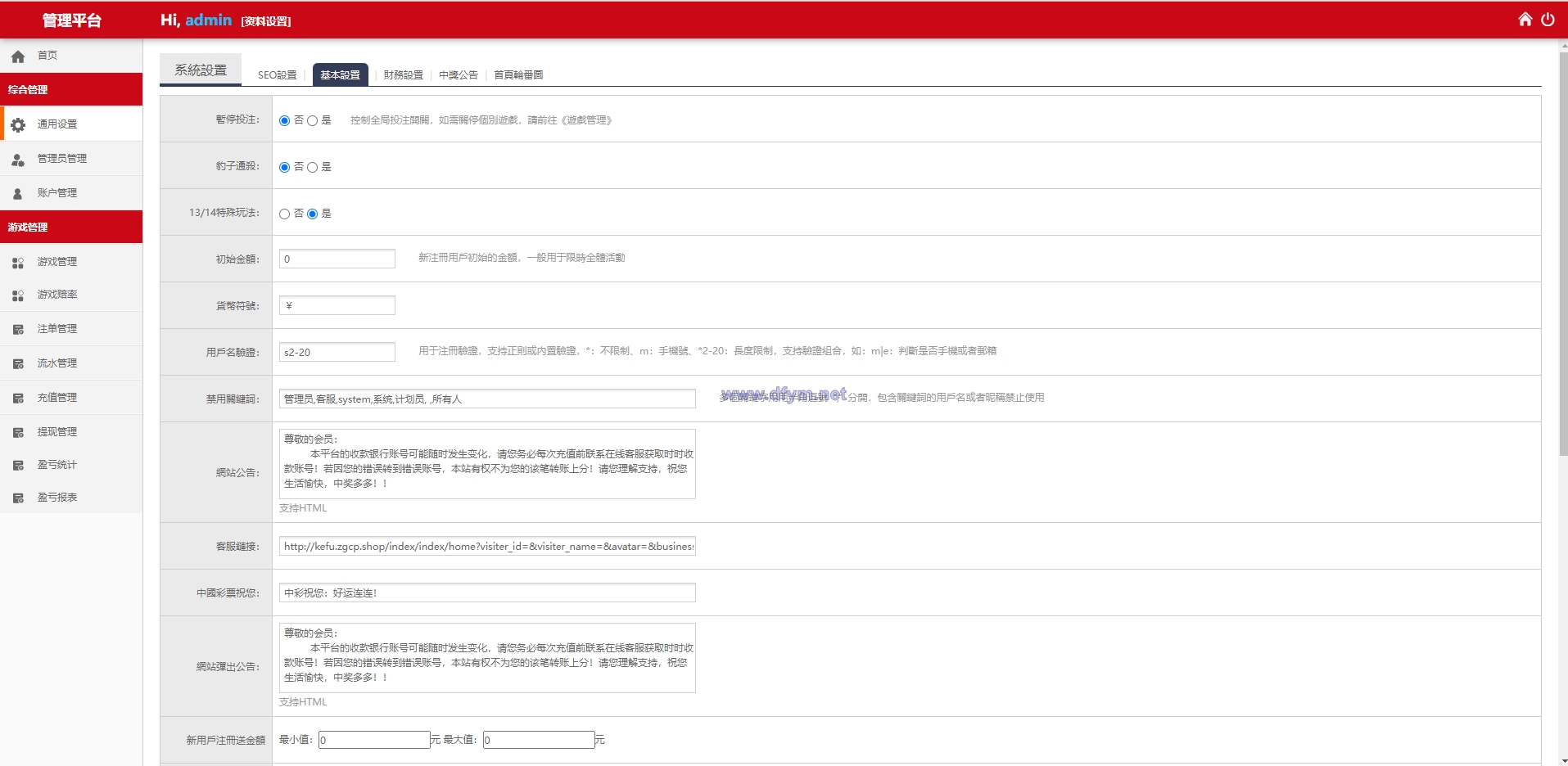Open 管理员管理 in the sidebar
The width and height of the screenshot is (1568, 766).
pyautogui.click(x=71, y=158)
